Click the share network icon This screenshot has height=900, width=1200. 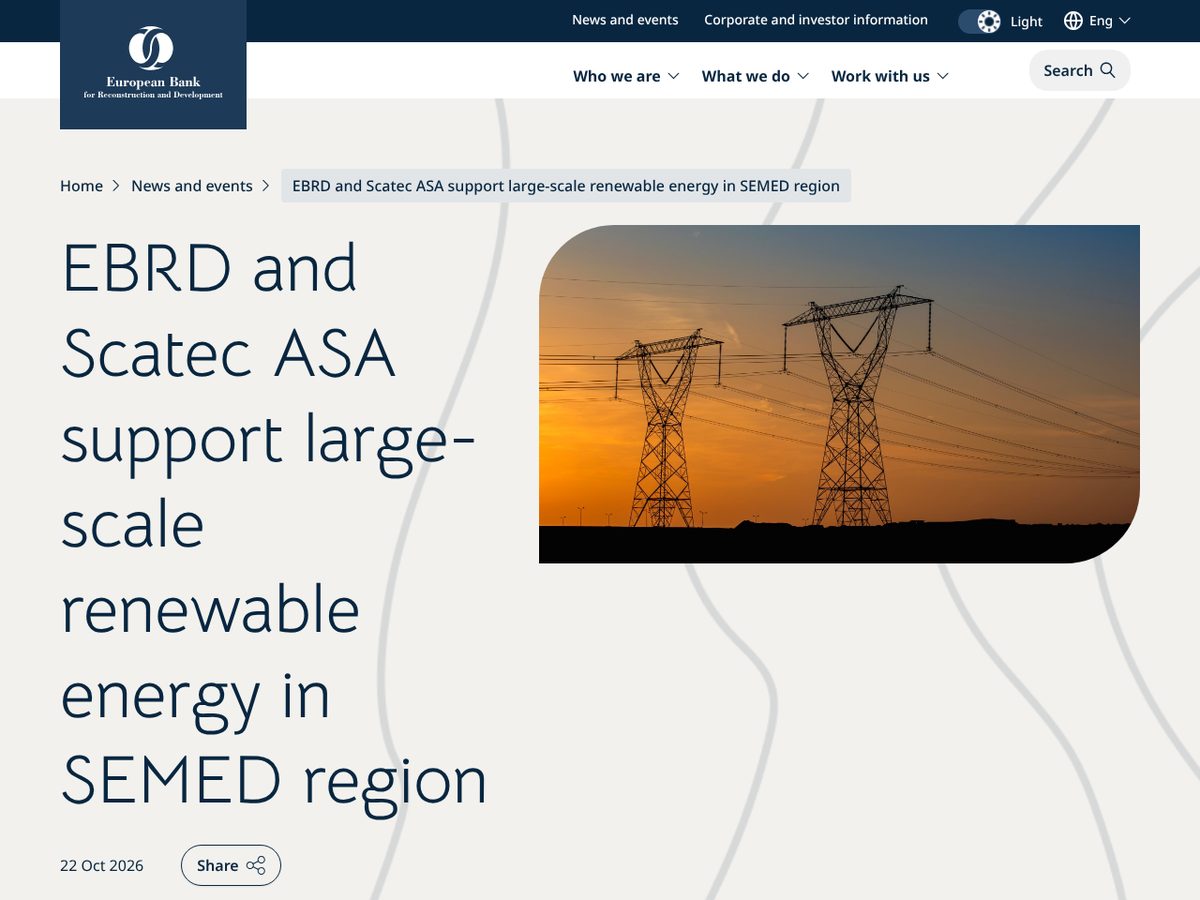point(256,866)
